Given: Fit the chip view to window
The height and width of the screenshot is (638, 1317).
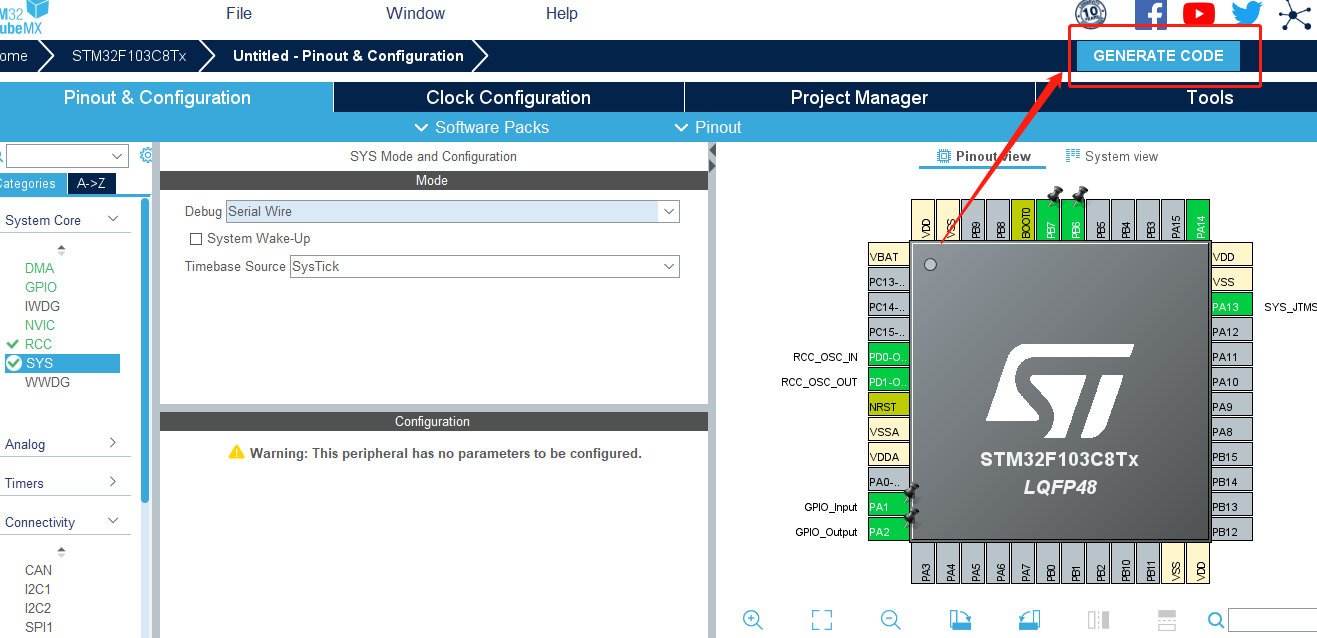Looking at the screenshot, I should point(822,620).
